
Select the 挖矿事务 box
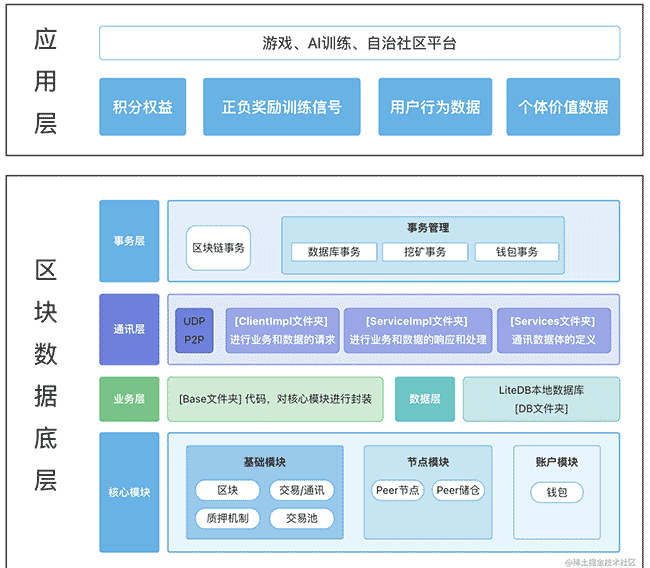(x=425, y=252)
